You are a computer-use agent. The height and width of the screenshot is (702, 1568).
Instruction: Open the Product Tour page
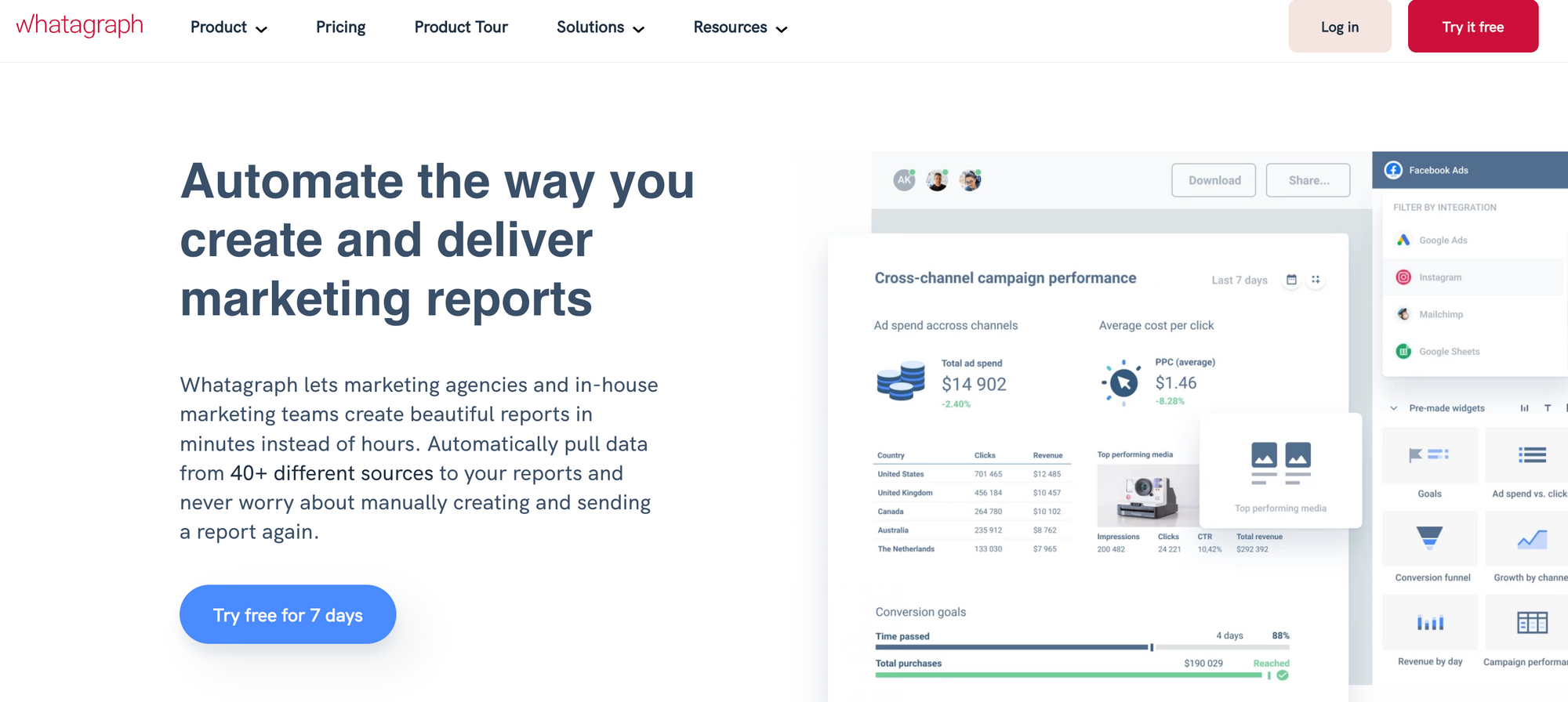461,27
